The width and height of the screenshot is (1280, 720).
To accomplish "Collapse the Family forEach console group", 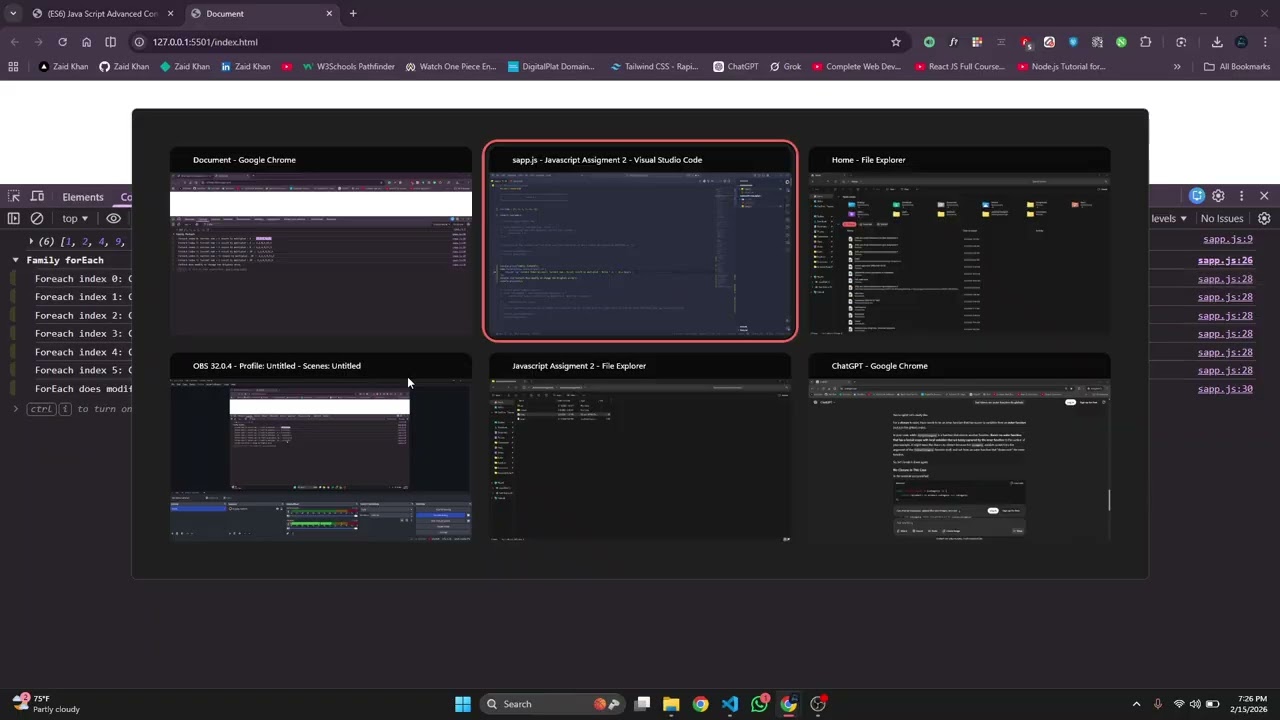I will pyautogui.click(x=15, y=260).
